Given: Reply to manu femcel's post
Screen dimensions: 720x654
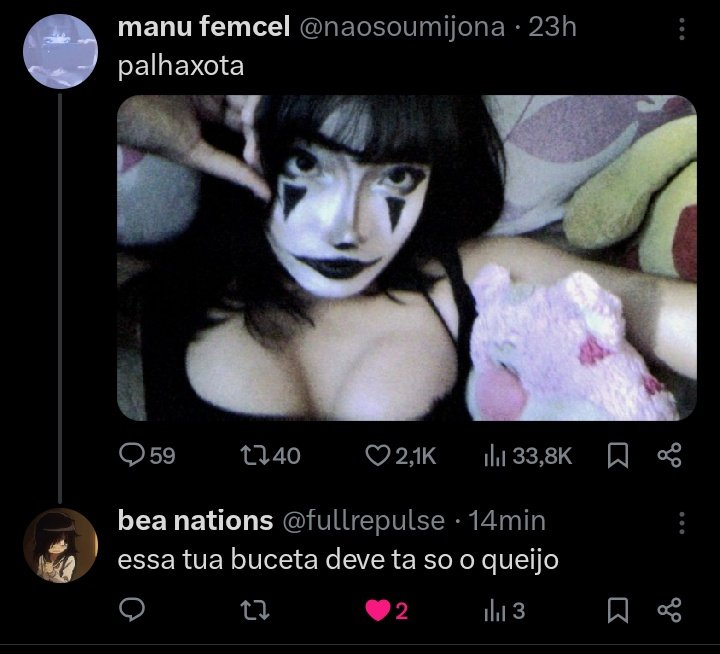Looking at the screenshot, I should (x=146, y=455).
